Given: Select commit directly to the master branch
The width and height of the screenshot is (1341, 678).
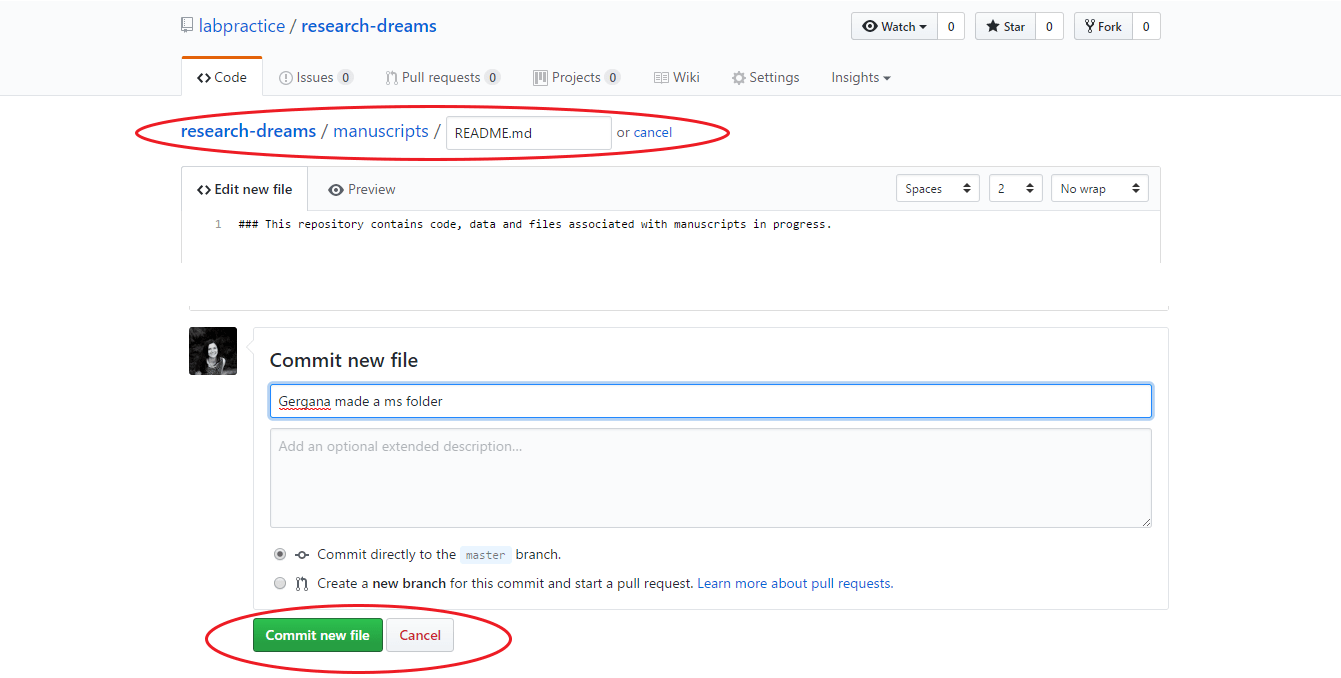Looking at the screenshot, I should click(280, 554).
